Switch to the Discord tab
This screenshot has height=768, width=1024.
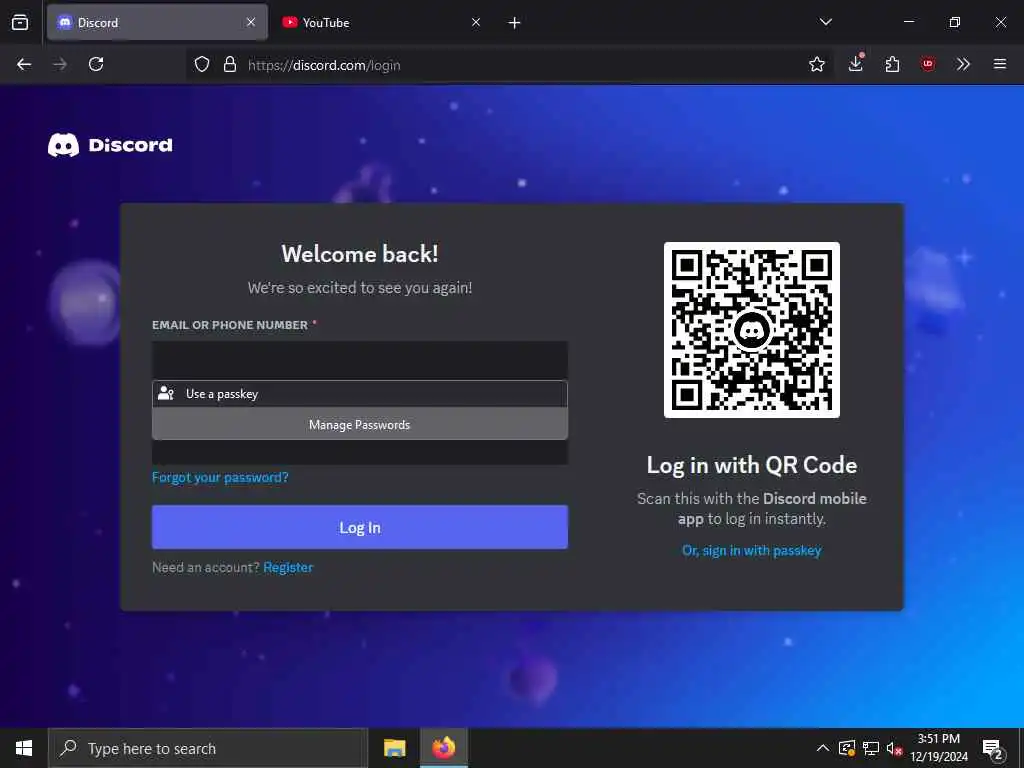[x=157, y=22]
